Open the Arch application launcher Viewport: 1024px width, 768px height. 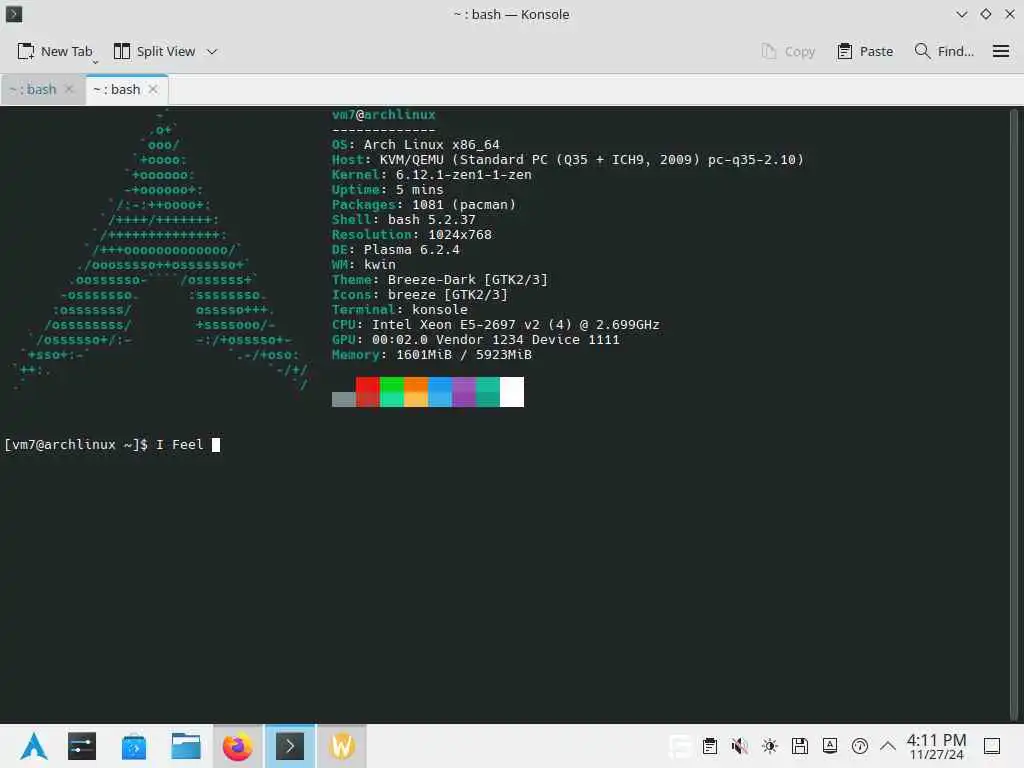tap(33, 746)
